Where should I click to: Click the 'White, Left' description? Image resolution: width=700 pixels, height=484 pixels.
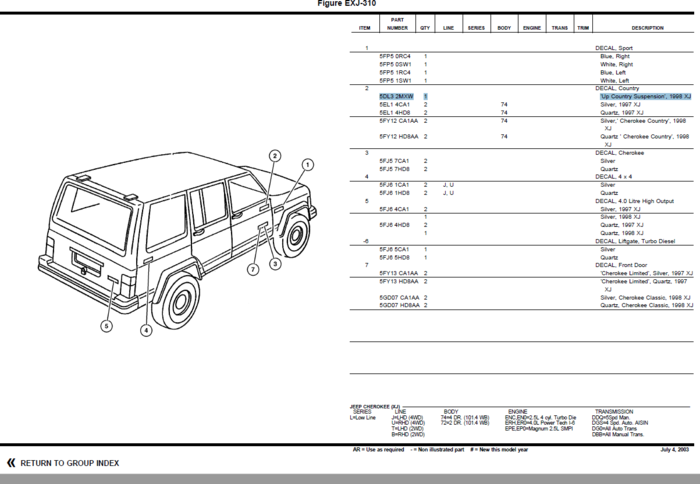pyautogui.click(x=614, y=80)
